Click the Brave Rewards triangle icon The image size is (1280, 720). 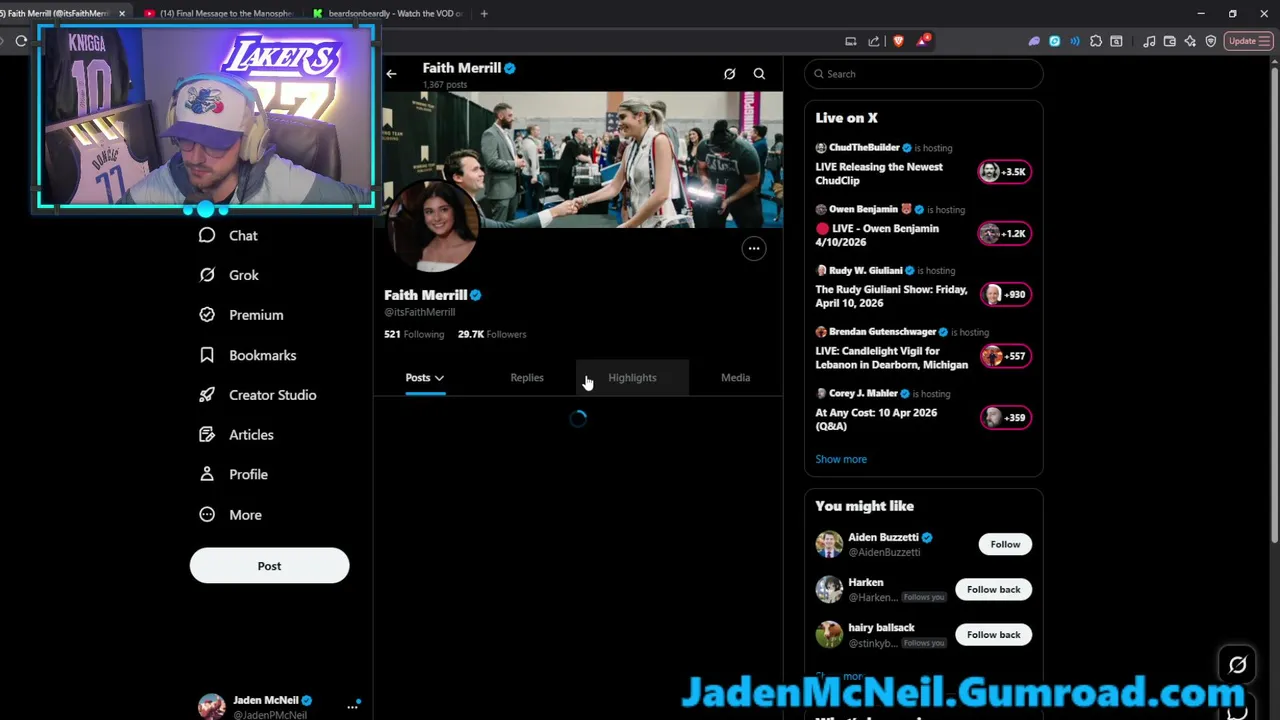pos(923,41)
